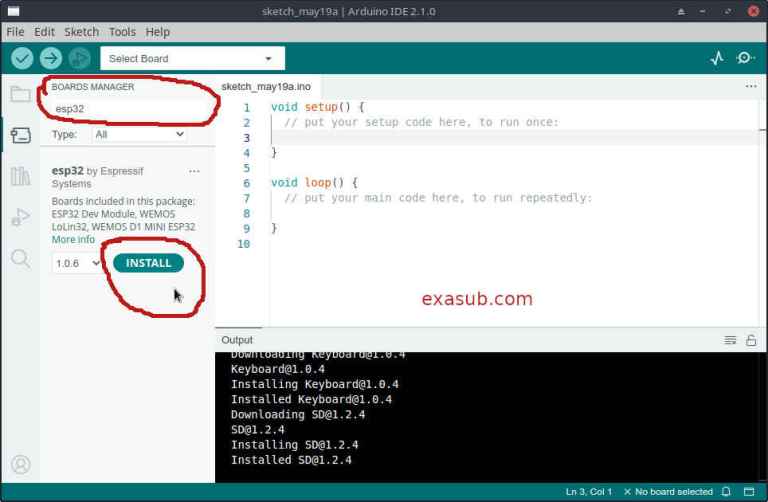Open the Library Manager sidebar icon

pos(21,176)
